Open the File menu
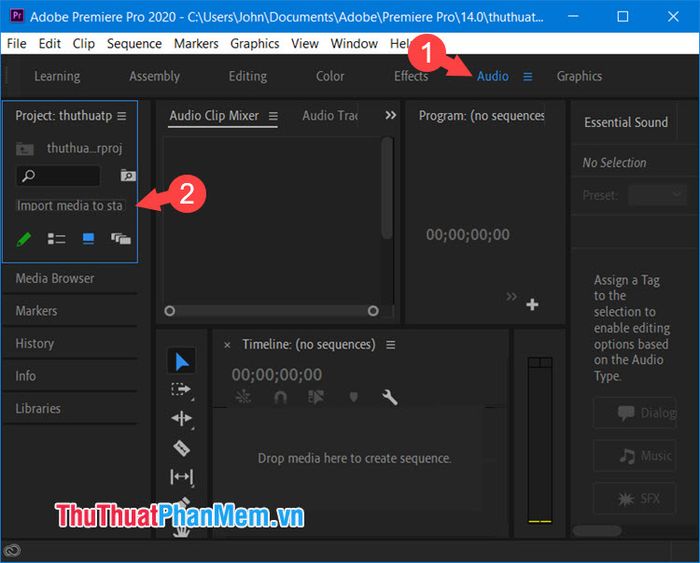The height and width of the screenshot is (563, 700). (17, 43)
